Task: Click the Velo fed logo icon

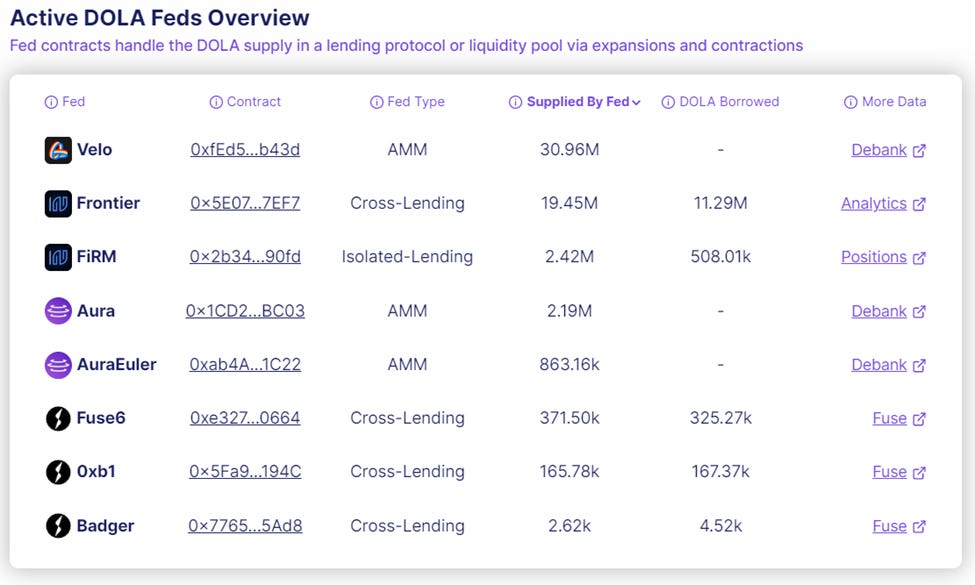Action: tap(58, 150)
